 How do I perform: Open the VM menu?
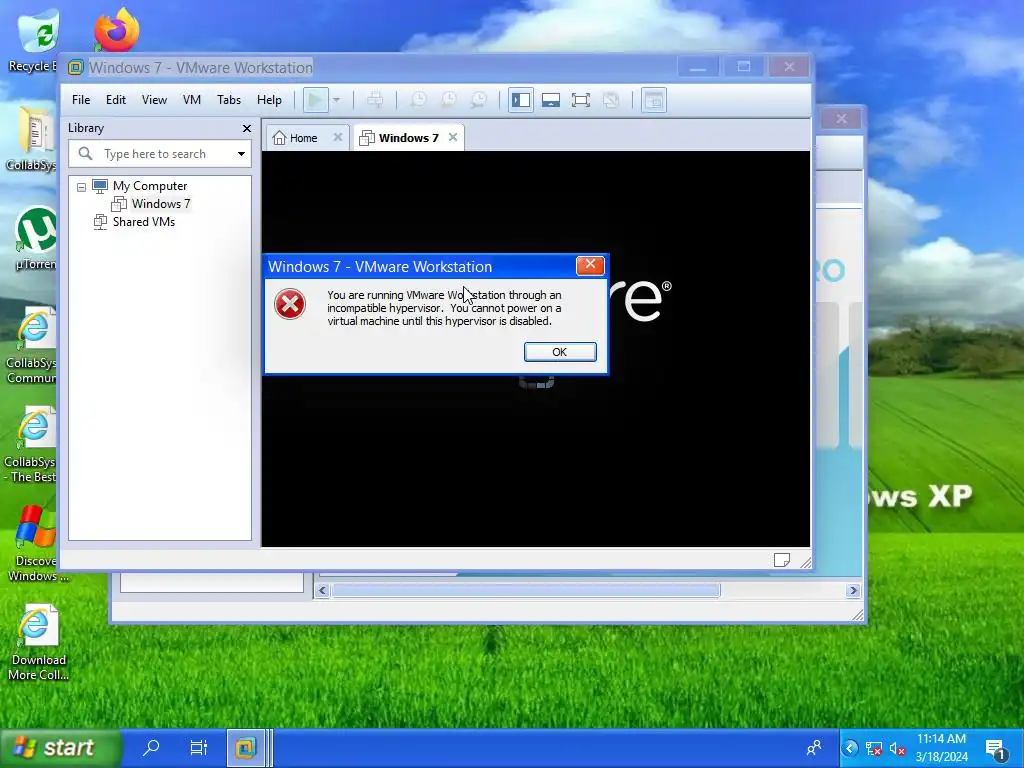pyautogui.click(x=191, y=100)
